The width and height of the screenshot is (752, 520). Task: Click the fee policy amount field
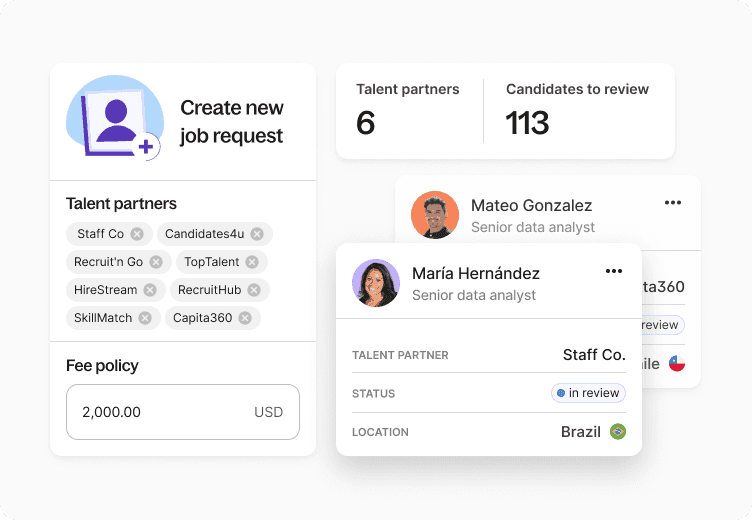click(x=183, y=412)
